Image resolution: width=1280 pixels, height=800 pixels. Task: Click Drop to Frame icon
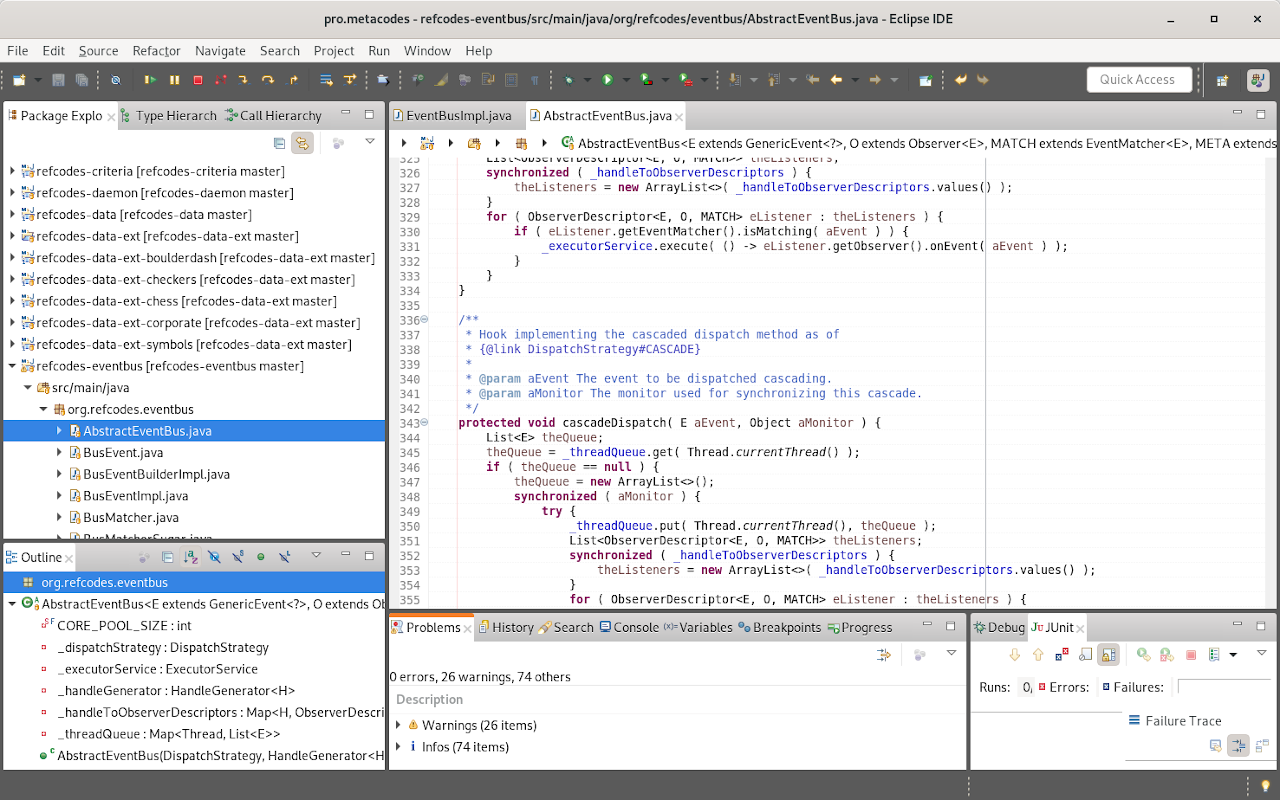[x=326, y=80]
